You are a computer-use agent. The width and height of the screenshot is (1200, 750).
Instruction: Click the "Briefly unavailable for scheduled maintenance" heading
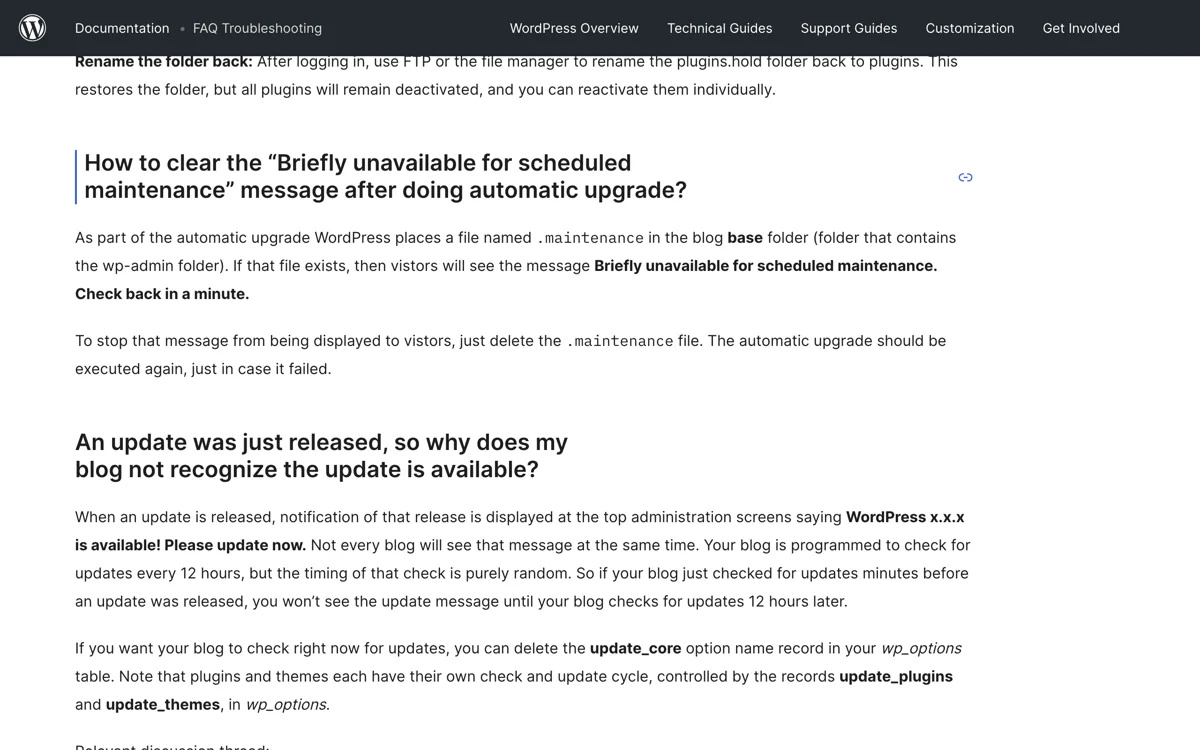click(385, 176)
